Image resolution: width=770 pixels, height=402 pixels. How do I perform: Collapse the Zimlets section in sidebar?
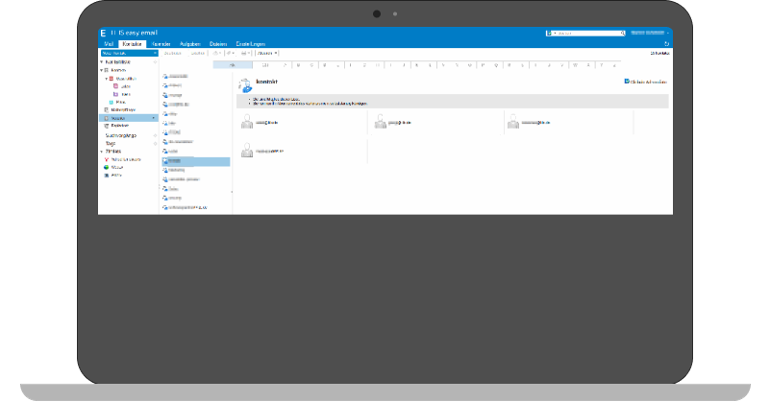[x=101, y=151]
